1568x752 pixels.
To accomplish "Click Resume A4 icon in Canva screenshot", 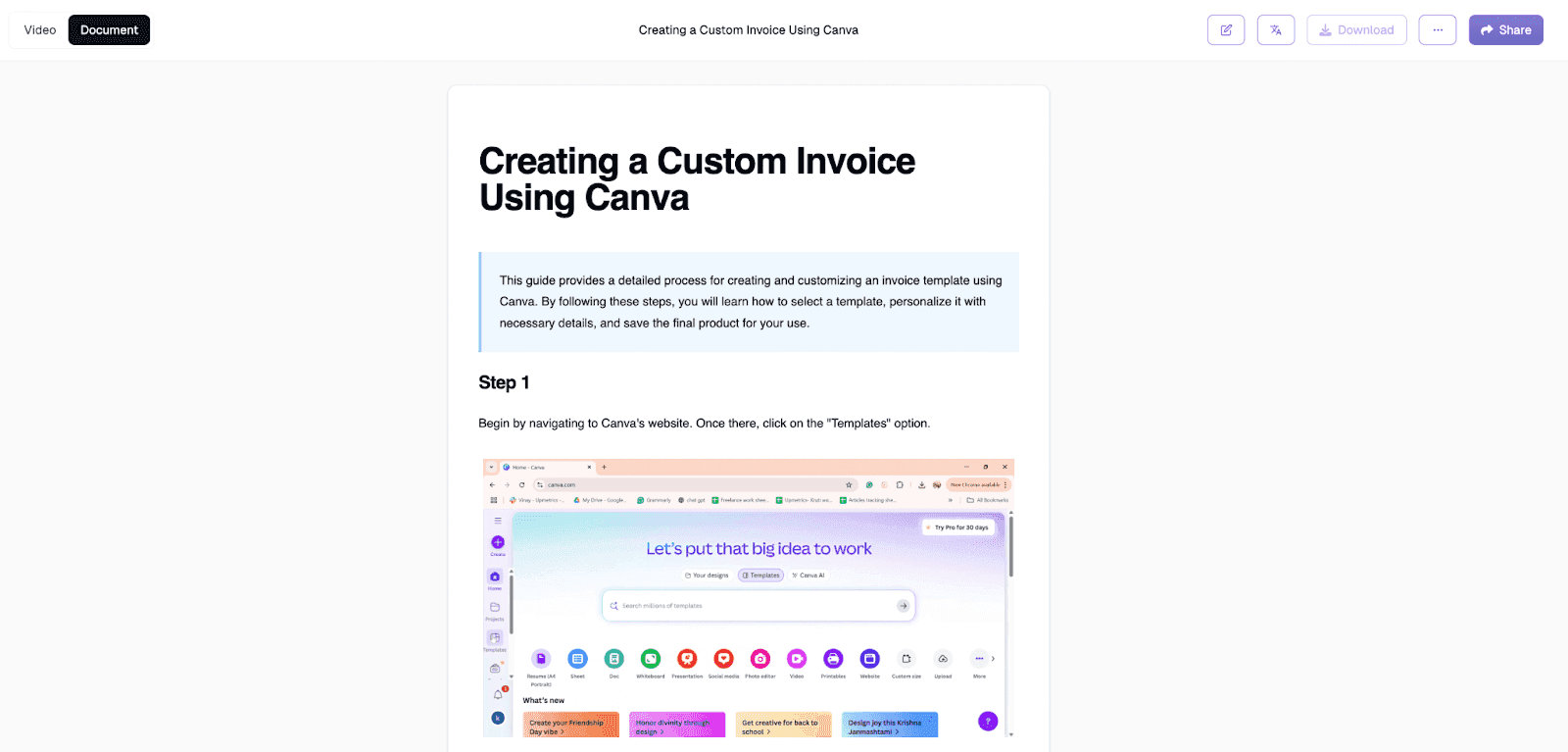I will (541, 659).
